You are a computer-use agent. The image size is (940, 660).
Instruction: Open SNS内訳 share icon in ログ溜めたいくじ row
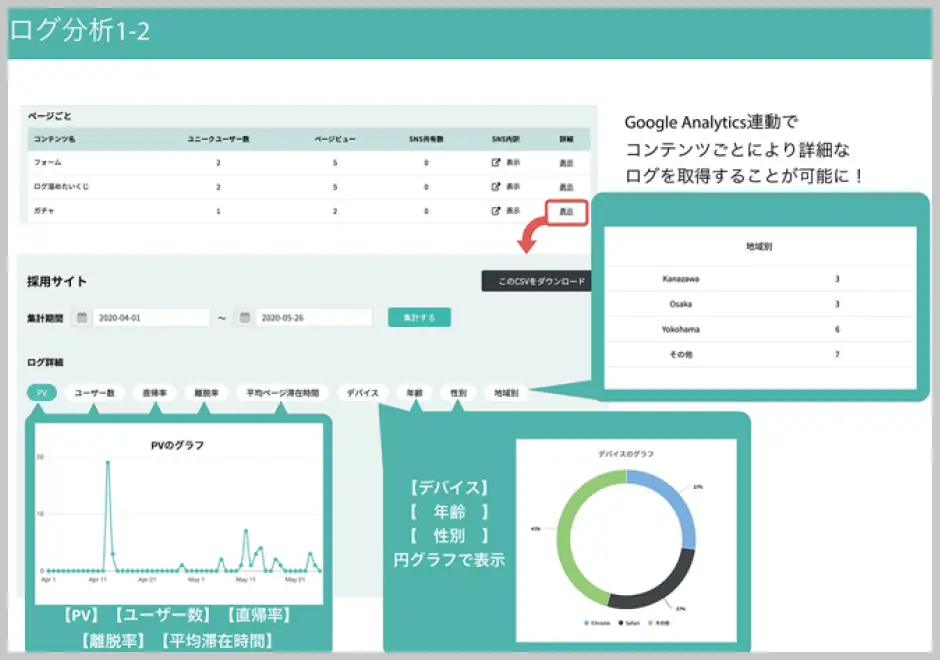(495, 186)
